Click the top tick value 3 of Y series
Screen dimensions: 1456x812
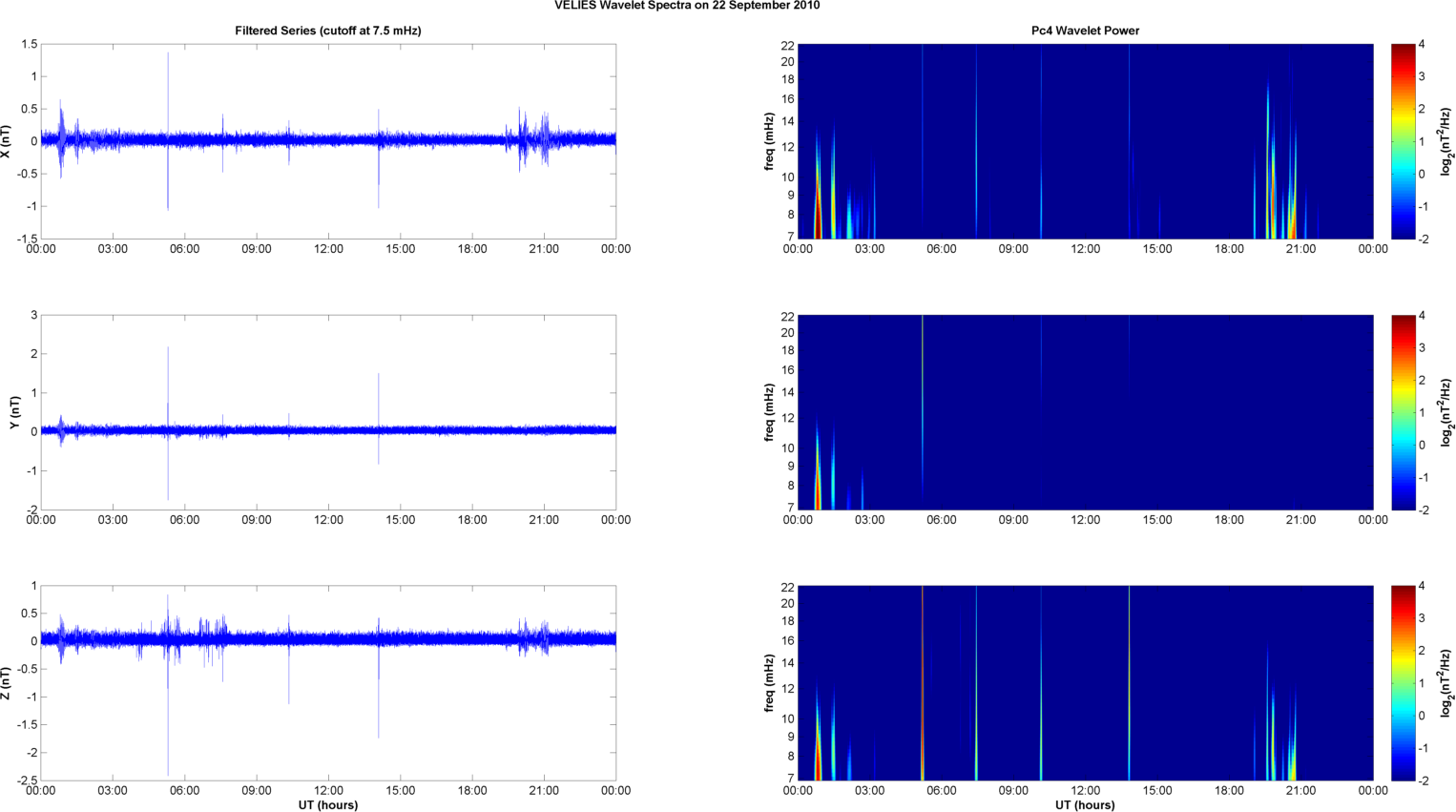point(33,316)
